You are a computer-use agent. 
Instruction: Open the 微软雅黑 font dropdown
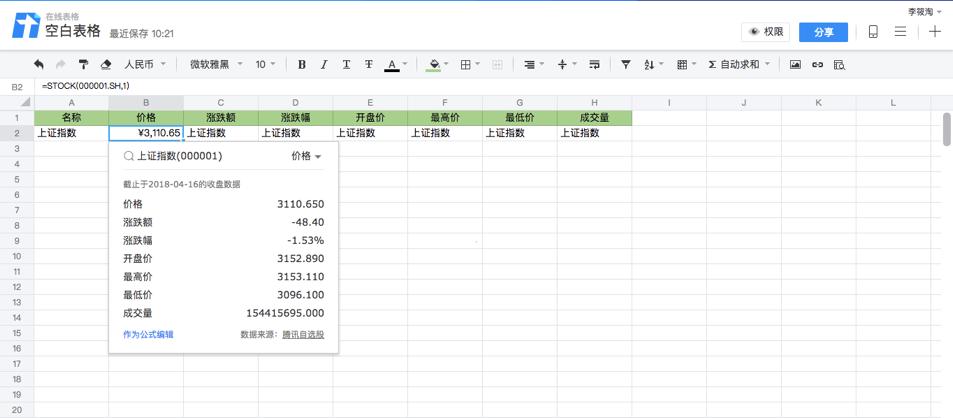click(216, 64)
